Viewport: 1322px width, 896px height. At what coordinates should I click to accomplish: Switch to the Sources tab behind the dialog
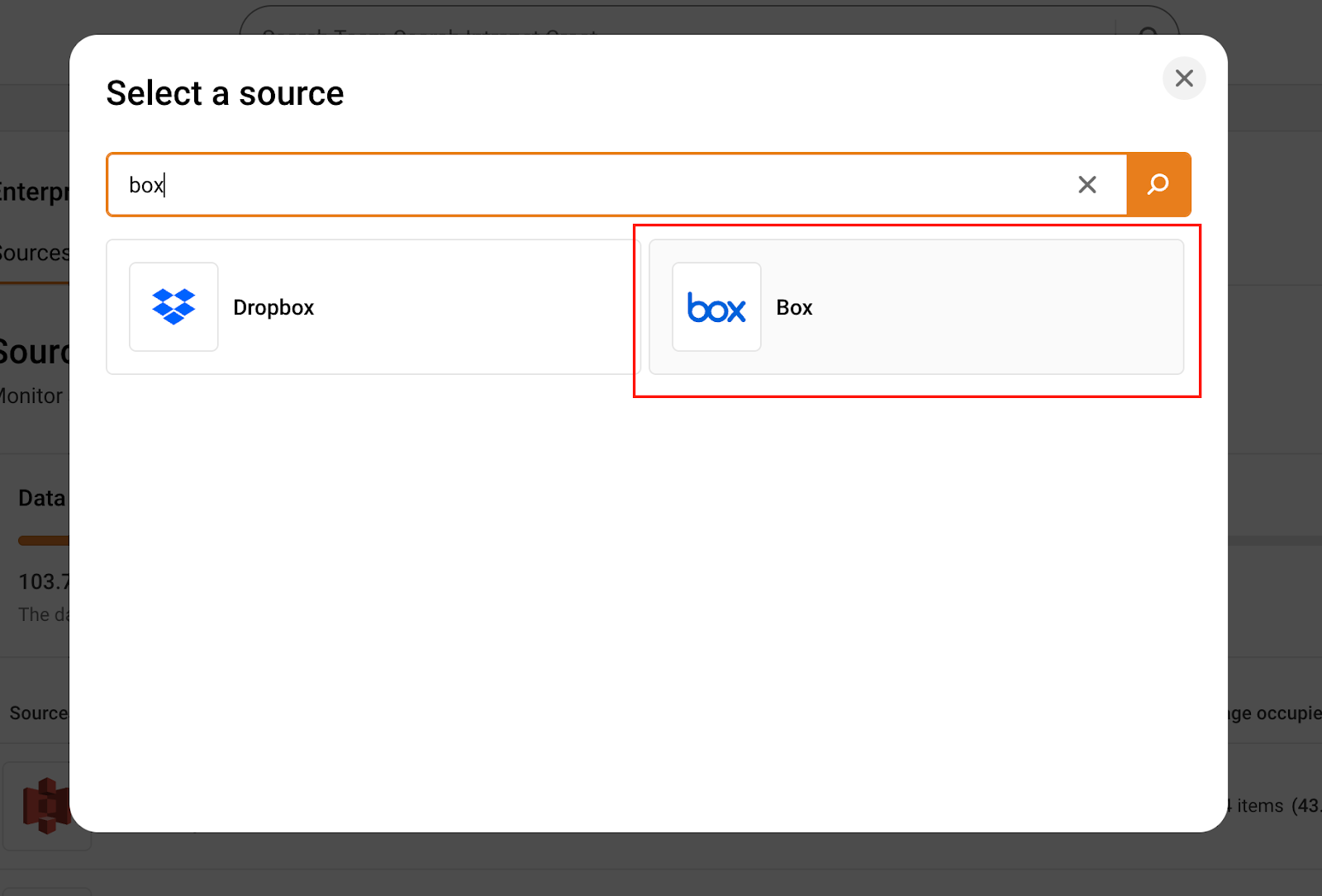34,254
